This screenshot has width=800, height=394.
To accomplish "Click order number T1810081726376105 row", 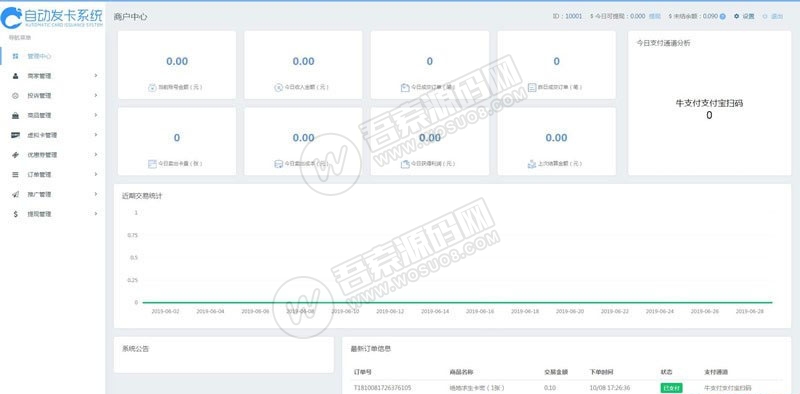I will [566, 388].
